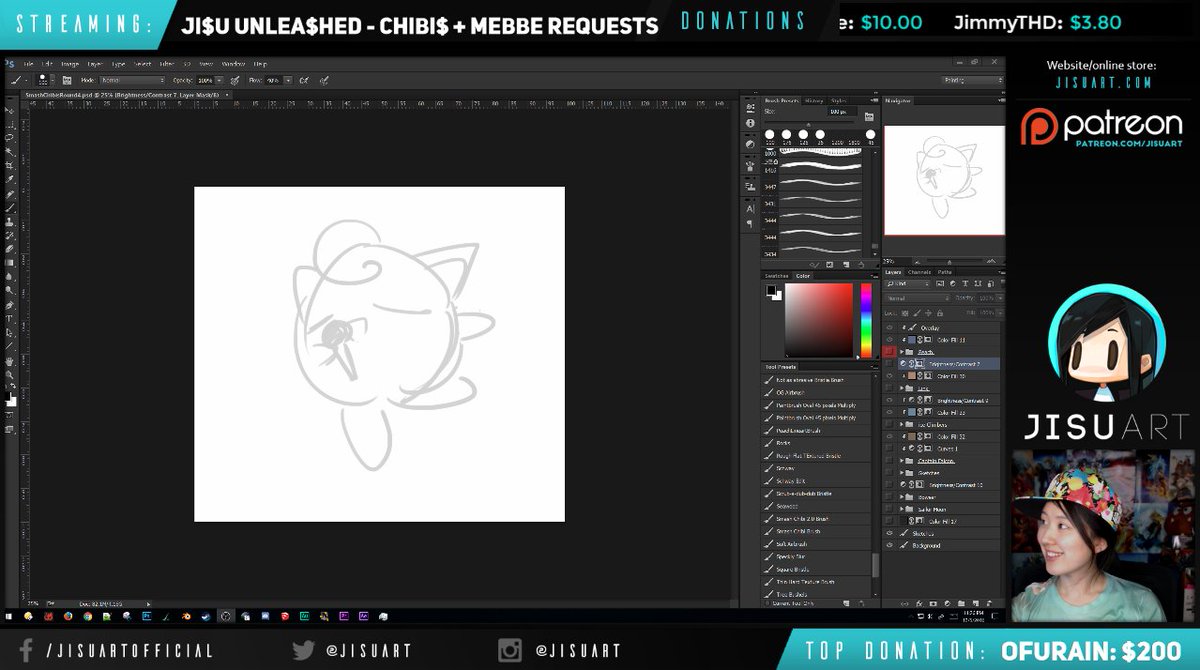Switch to the History tab
The image size is (1200, 670).
[x=814, y=101]
